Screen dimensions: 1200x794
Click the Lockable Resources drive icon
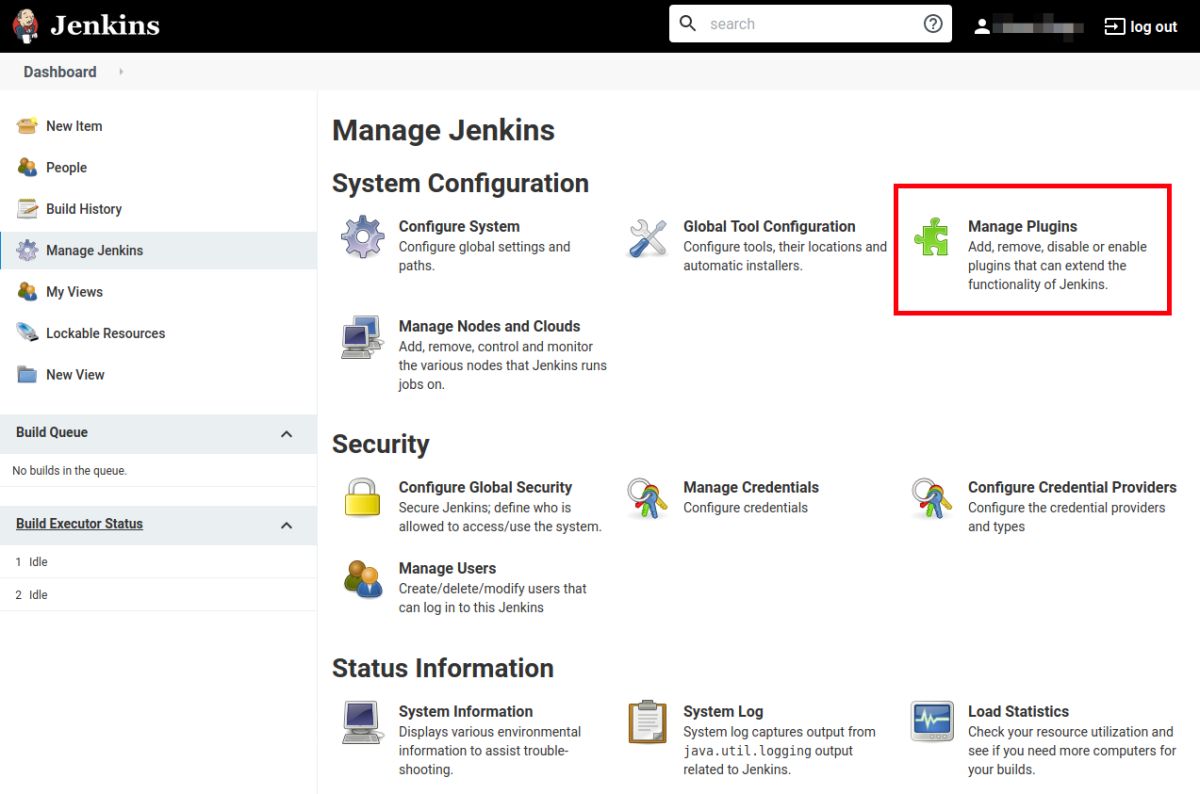(x=28, y=333)
